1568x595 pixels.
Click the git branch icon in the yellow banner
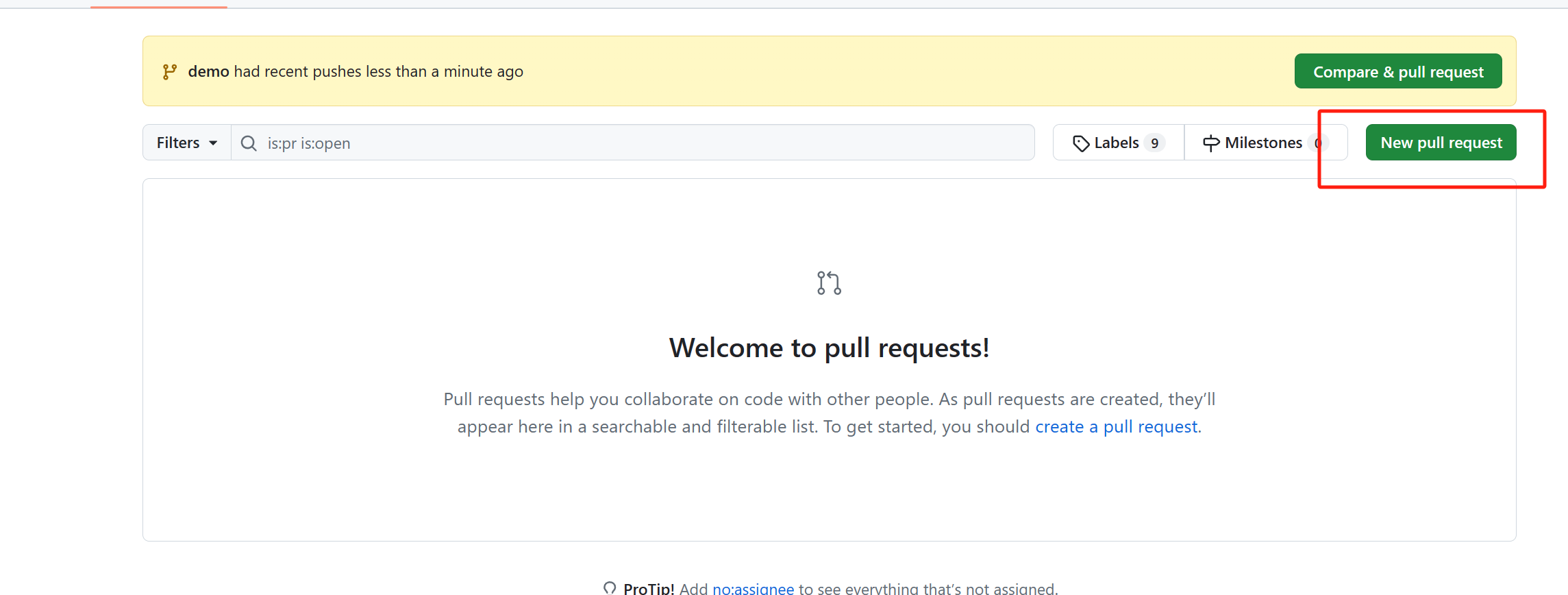click(x=170, y=72)
